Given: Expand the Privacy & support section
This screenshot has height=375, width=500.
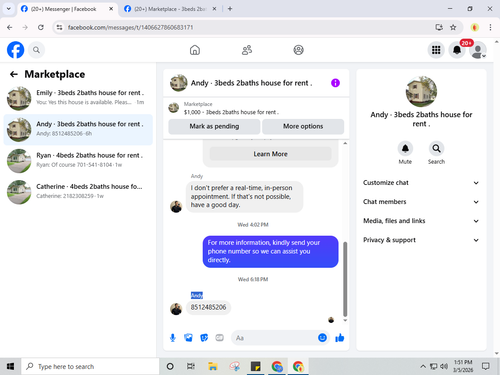Looking at the screenshot, I should pos(421,240).
